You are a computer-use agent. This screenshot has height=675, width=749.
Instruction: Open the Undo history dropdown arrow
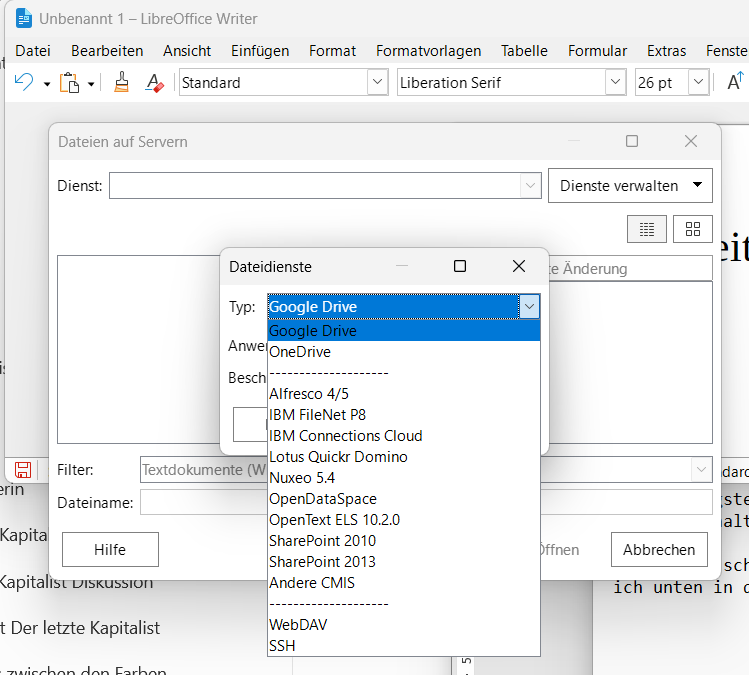[x=47, y=84]
